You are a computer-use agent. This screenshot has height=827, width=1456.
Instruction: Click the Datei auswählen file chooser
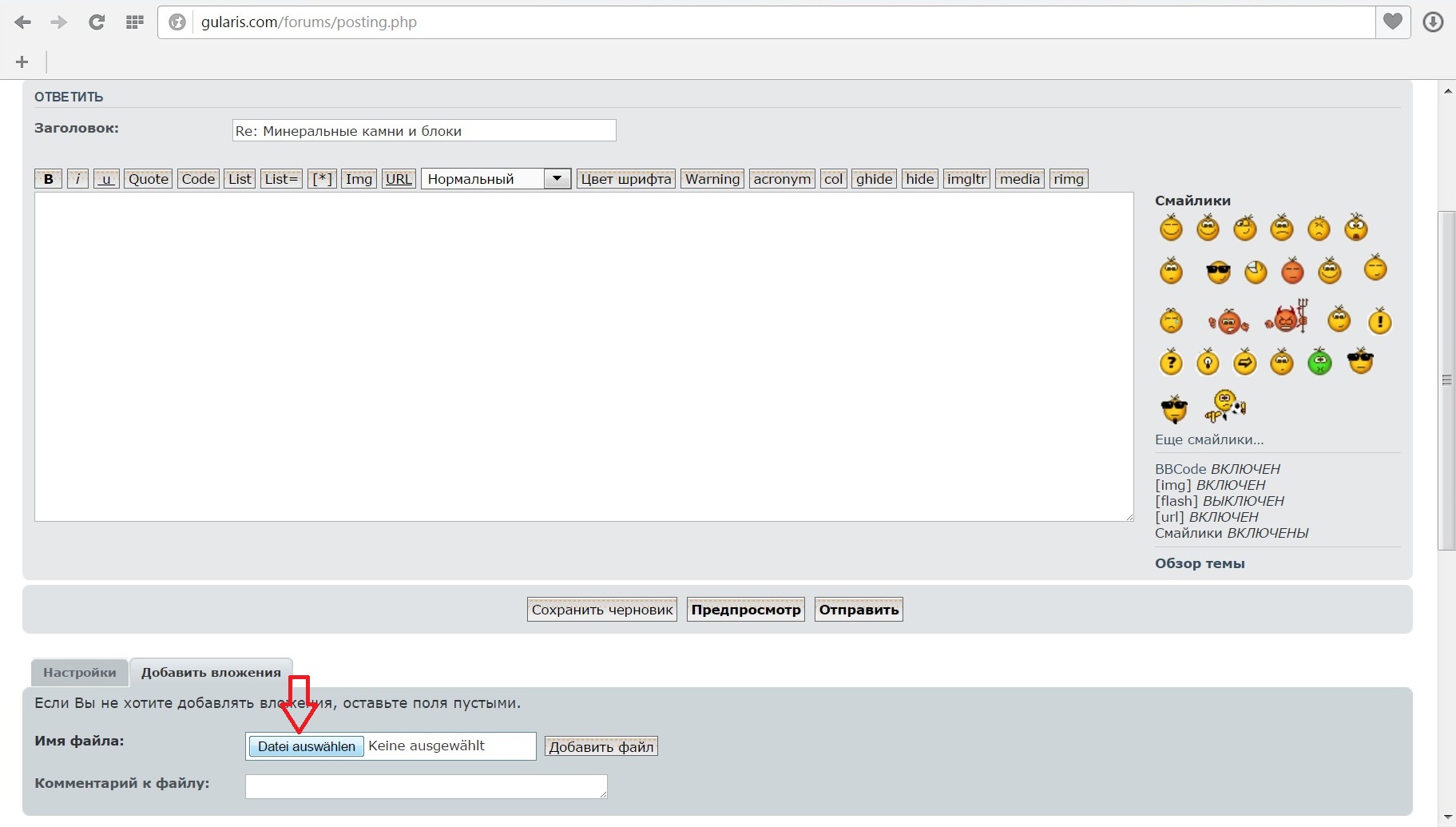pyautogui.click(x=306, y=746)
